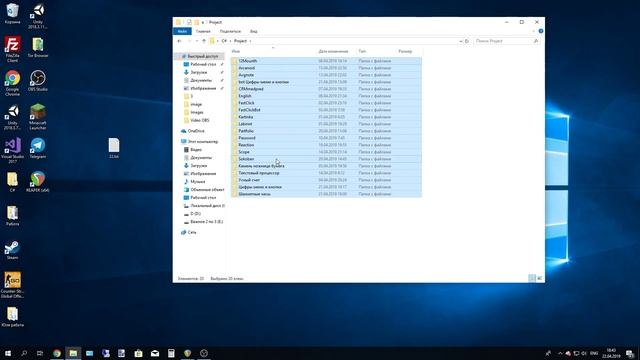
Task: Sort by the Тип column header
Action: (362, 51)
